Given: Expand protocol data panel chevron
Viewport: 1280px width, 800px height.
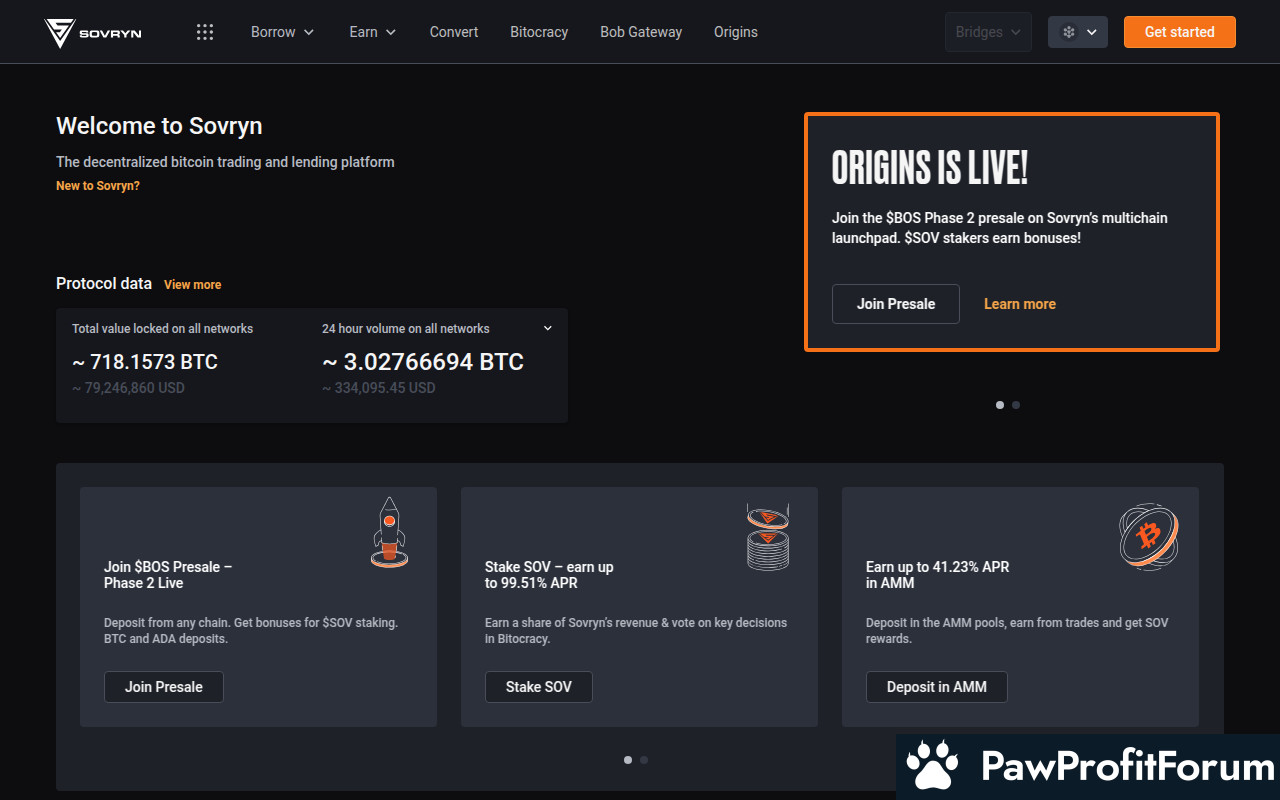Looking at the screenshot, I should click(x=547, y=328).
